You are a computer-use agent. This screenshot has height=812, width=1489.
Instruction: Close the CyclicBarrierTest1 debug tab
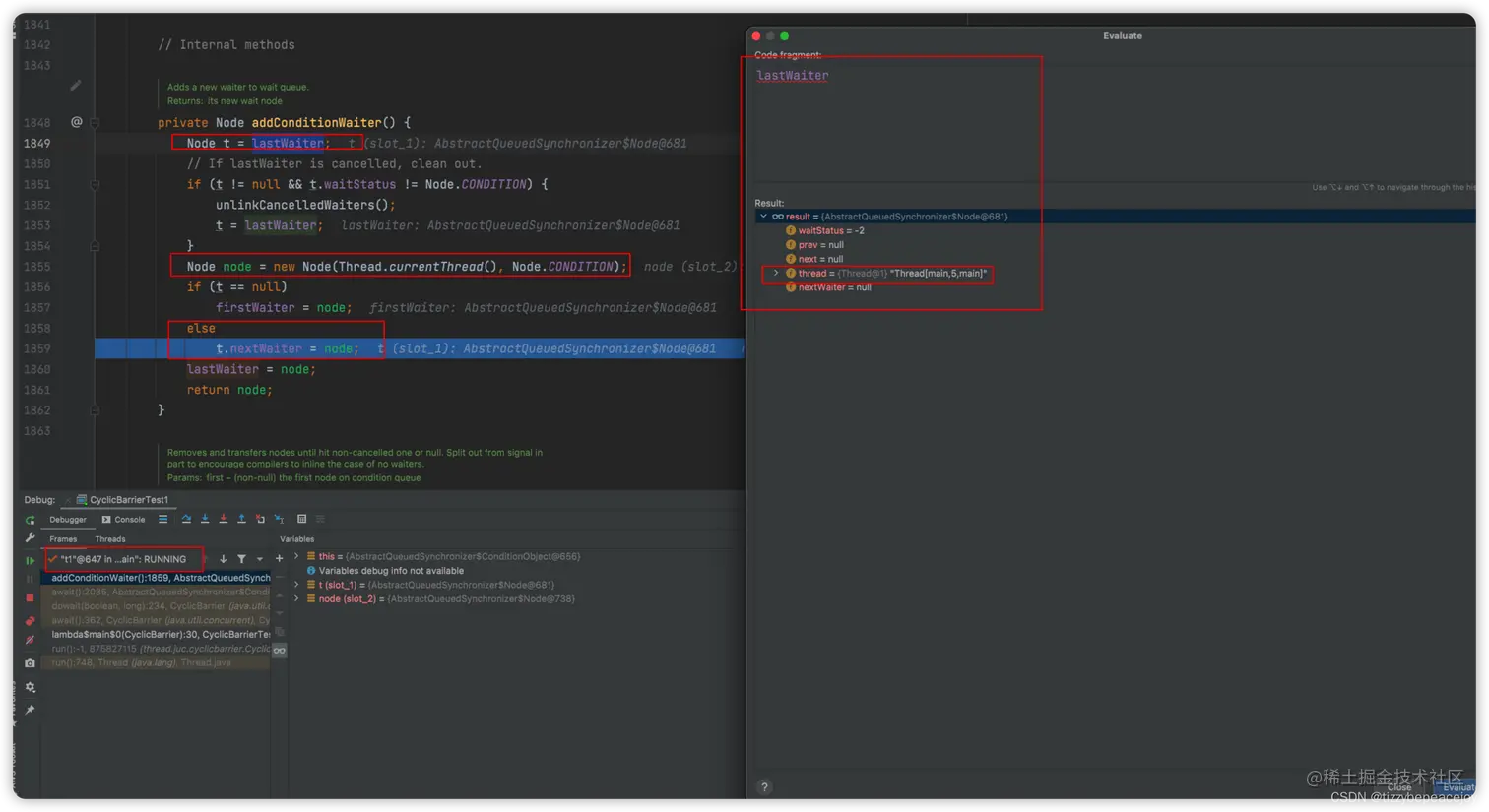point(67,500)
